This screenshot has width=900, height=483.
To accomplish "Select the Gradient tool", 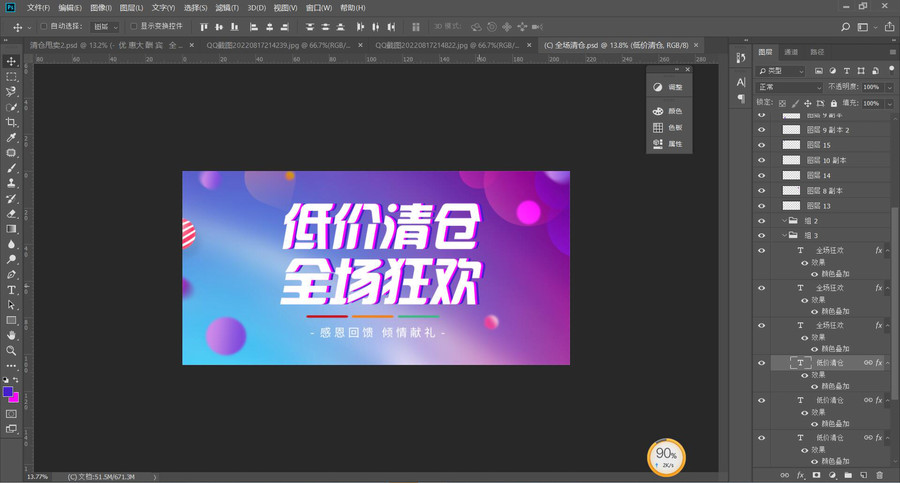I will coord(11,229).
